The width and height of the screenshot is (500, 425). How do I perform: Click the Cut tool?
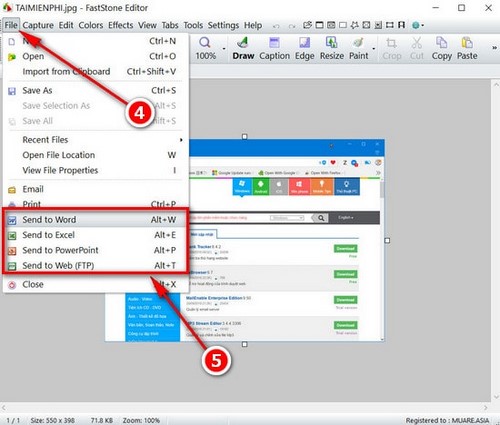[417, 48]
